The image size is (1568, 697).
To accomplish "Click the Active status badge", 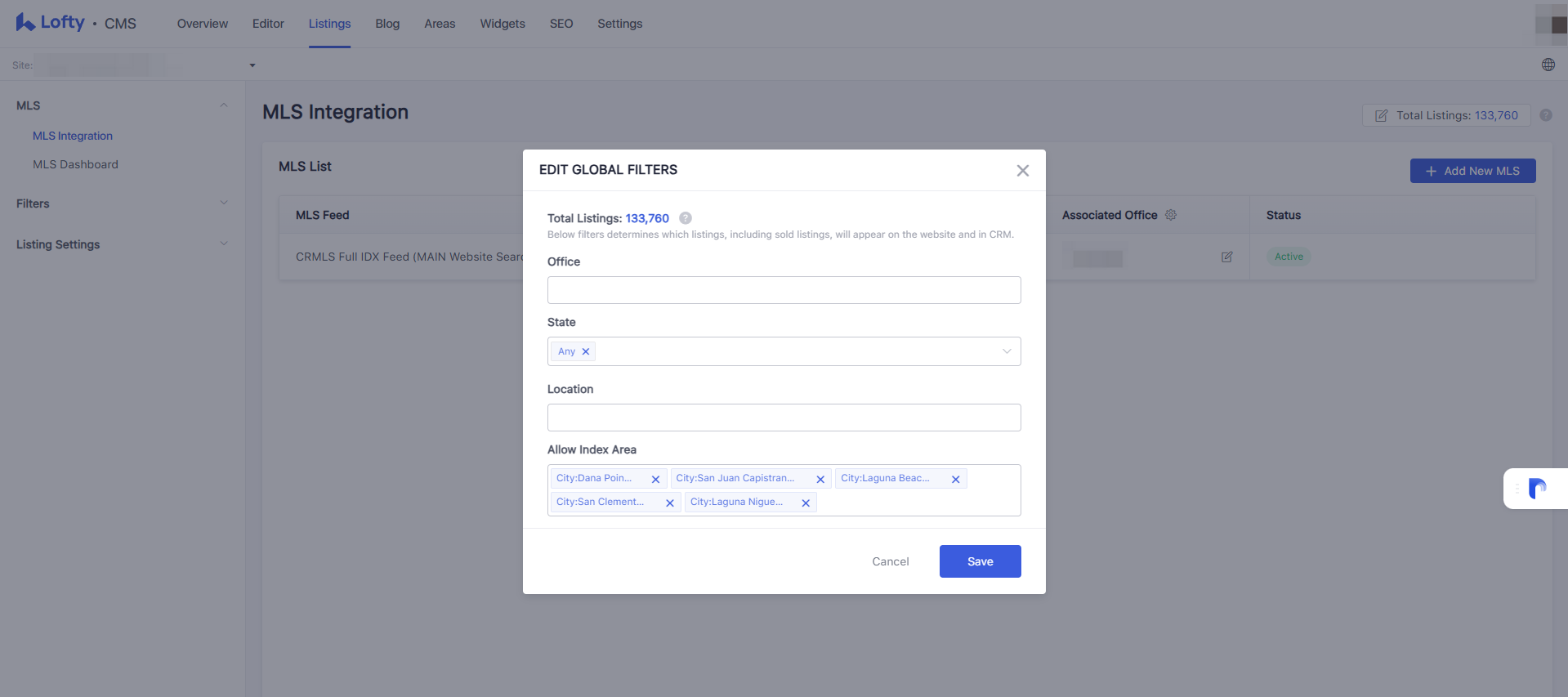I will 1289,257.
